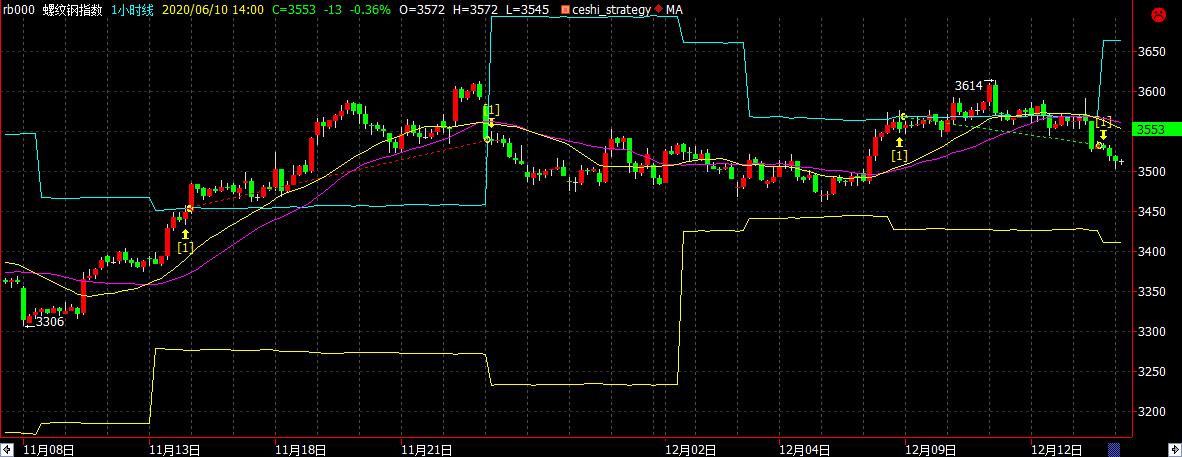
Task: Click the 12月02日 date label
Action: coord(691,450)
